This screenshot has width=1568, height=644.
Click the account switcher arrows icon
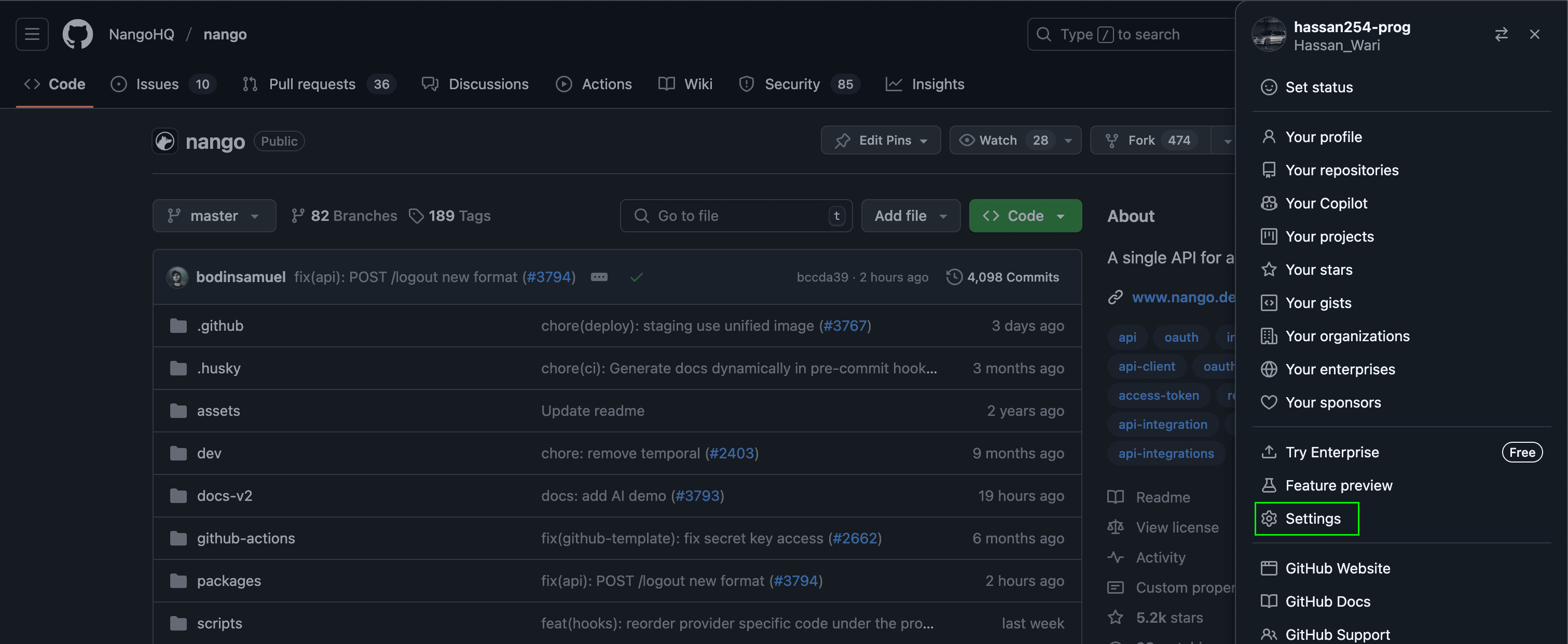pyautogui.click(x=1501, y=34)
